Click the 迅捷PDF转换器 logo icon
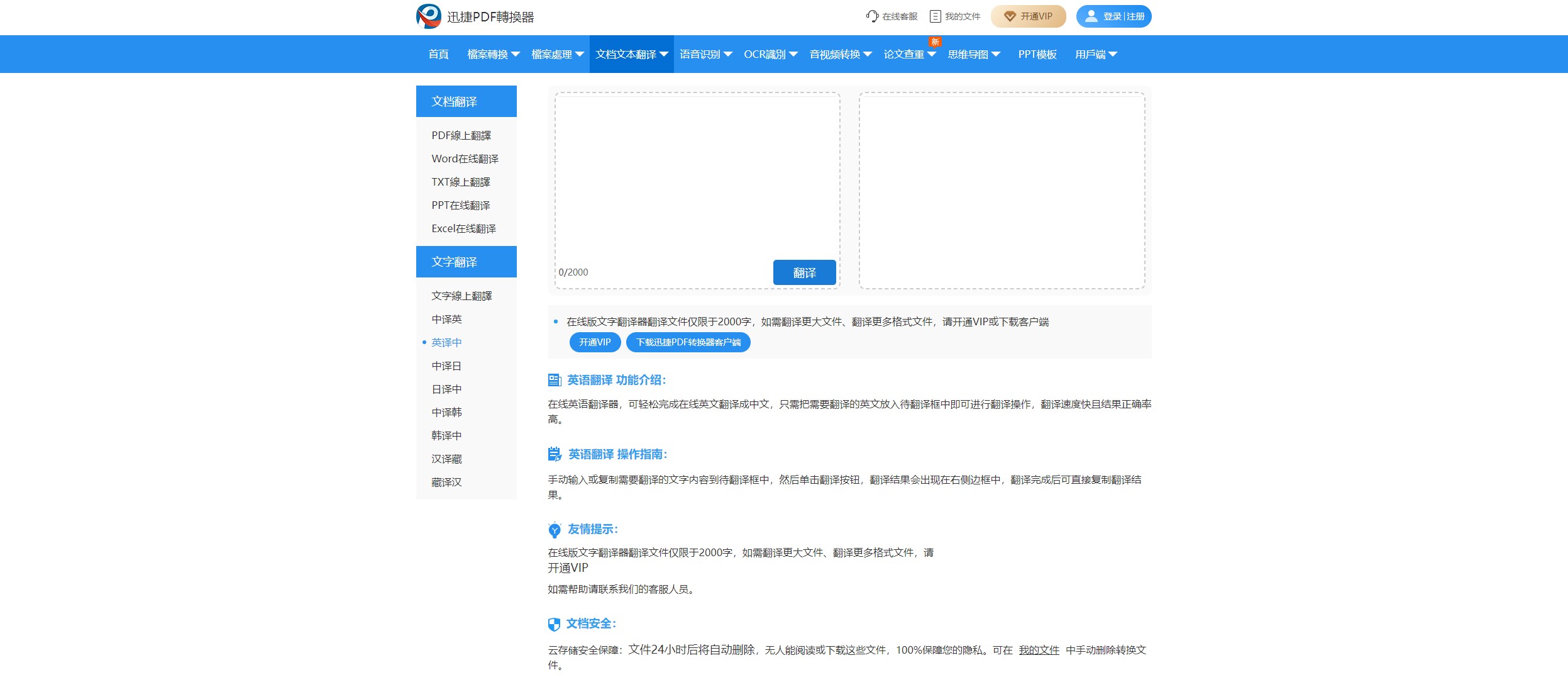The width and height of the screenshot is (1568, 687). 428,16
